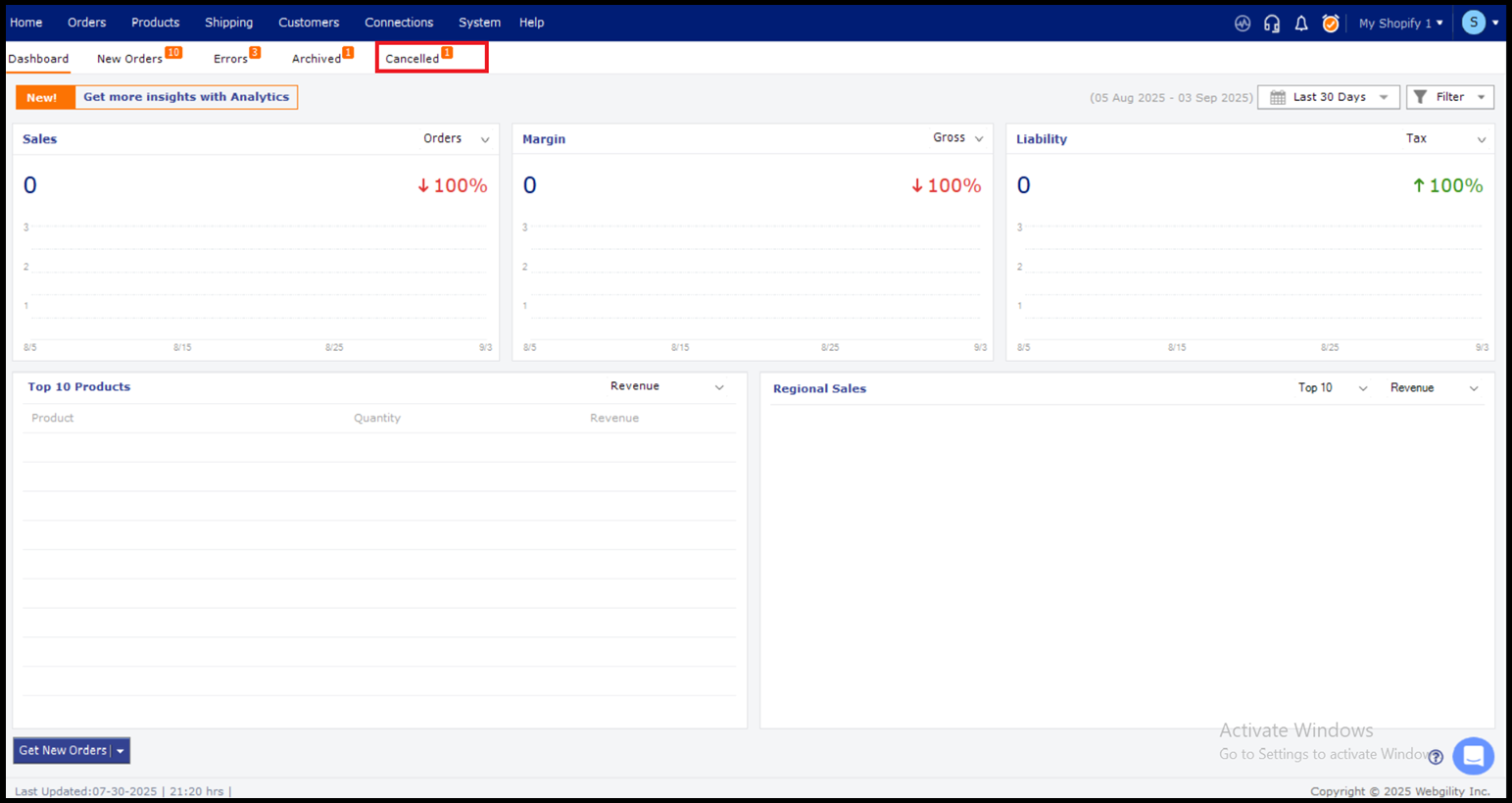Screen dimensions: 1512x803
Task: Click the Liability panel title
Action: (x=1042, y=139)
